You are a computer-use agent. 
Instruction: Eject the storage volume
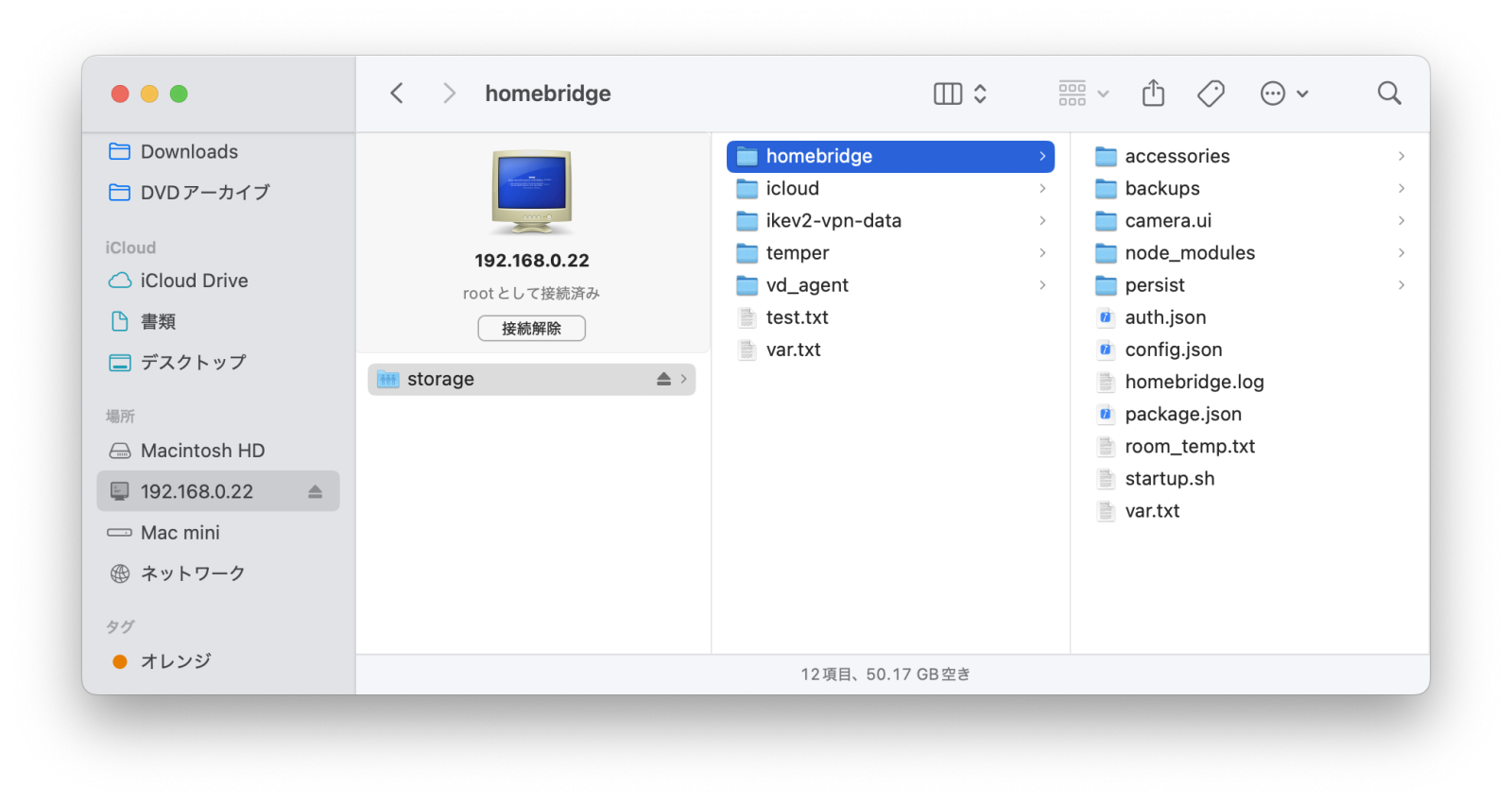[x=663, y=379]
